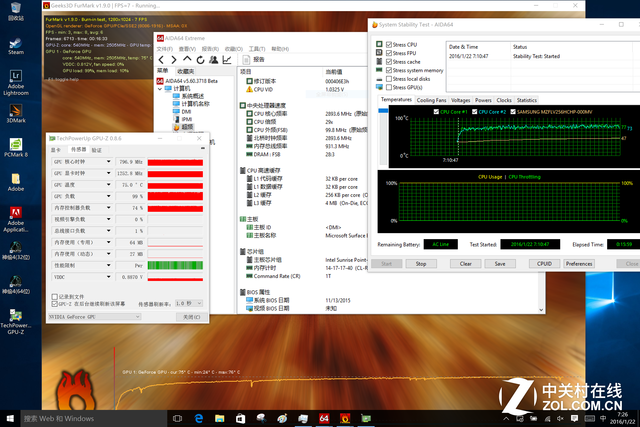The image size is (640, 427).
Task: Click the Windows search box
Action: 94,418
